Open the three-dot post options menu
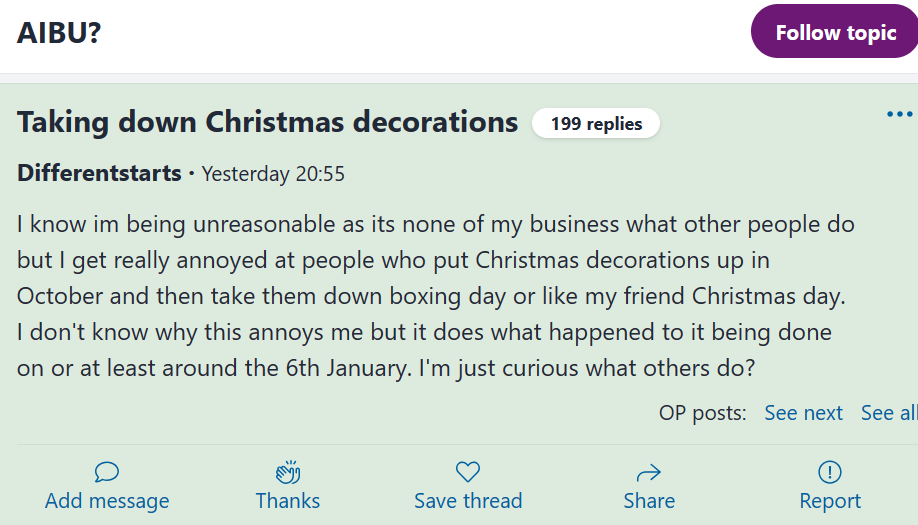The width and height of the screenshot is (918, 525). pos(899,115)
